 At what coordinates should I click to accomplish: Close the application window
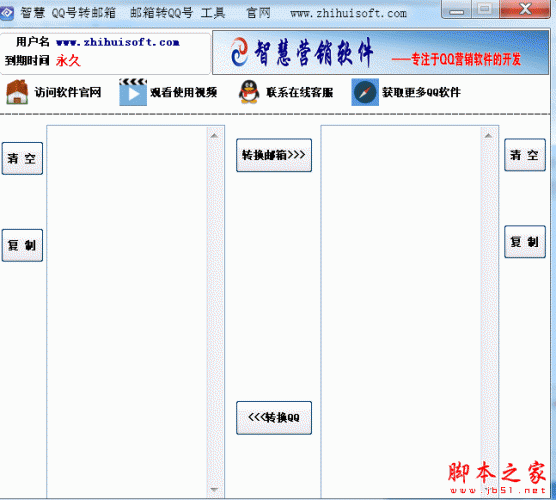(525, 9)
